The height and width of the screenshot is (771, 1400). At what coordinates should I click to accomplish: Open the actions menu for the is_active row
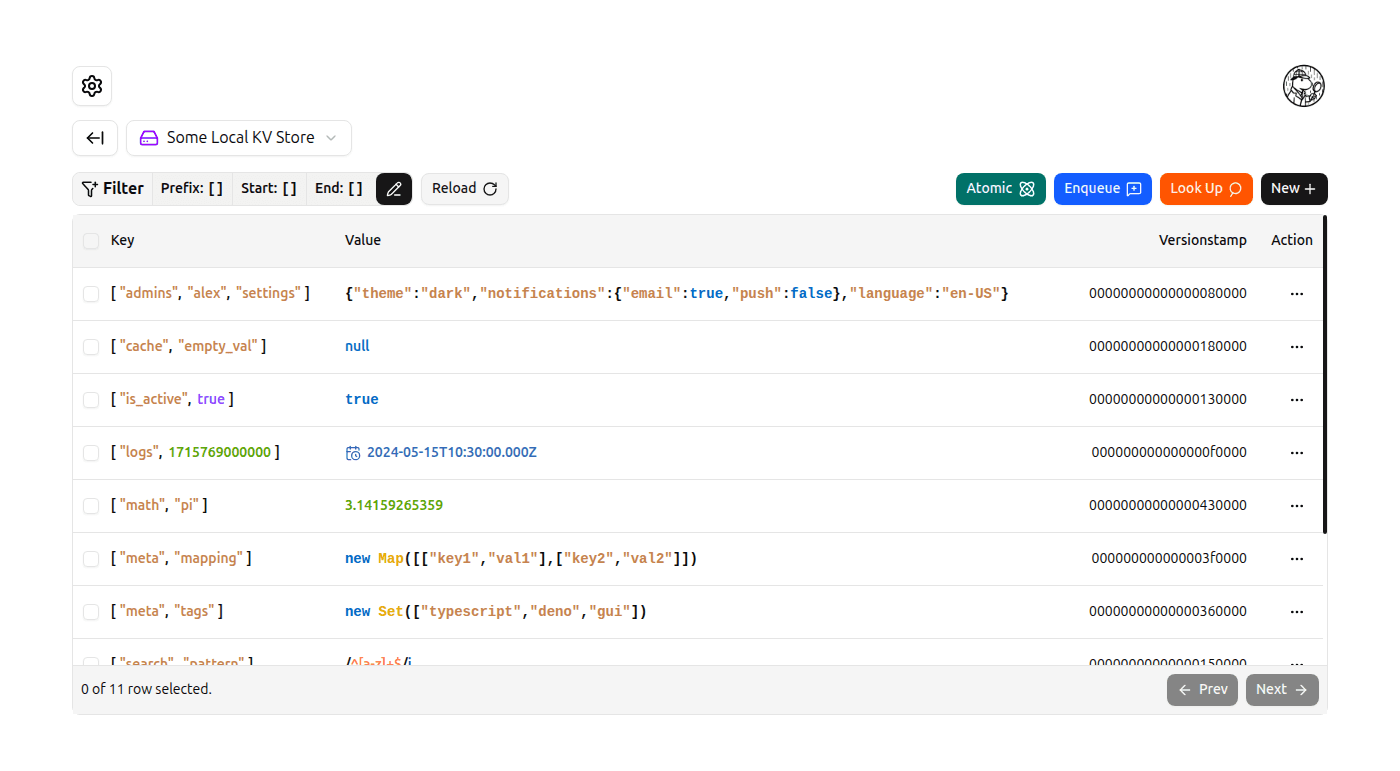click(1297, 399)
